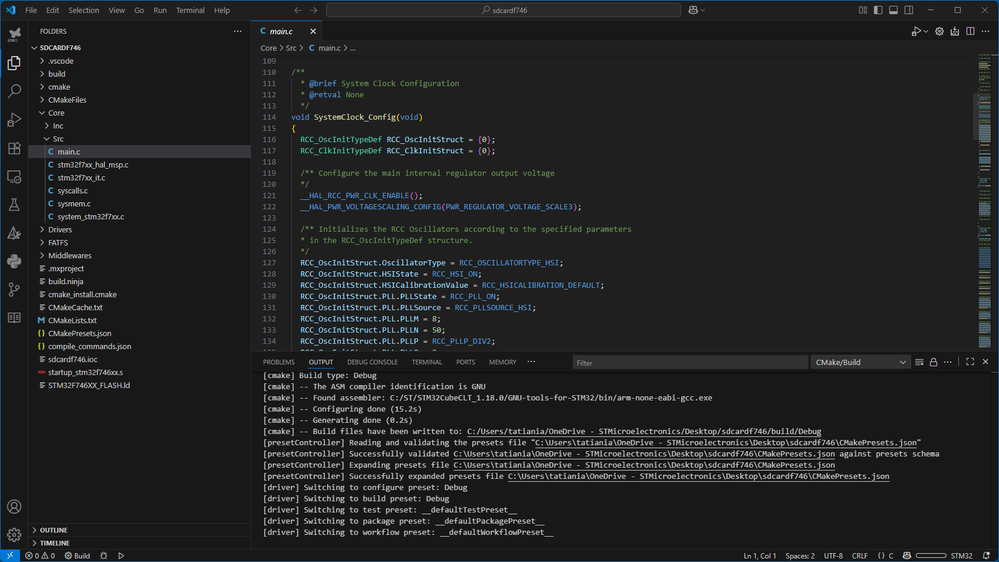Open the Source Control view
This screenshot has width=999, height=562.
[x=14, y=290]
